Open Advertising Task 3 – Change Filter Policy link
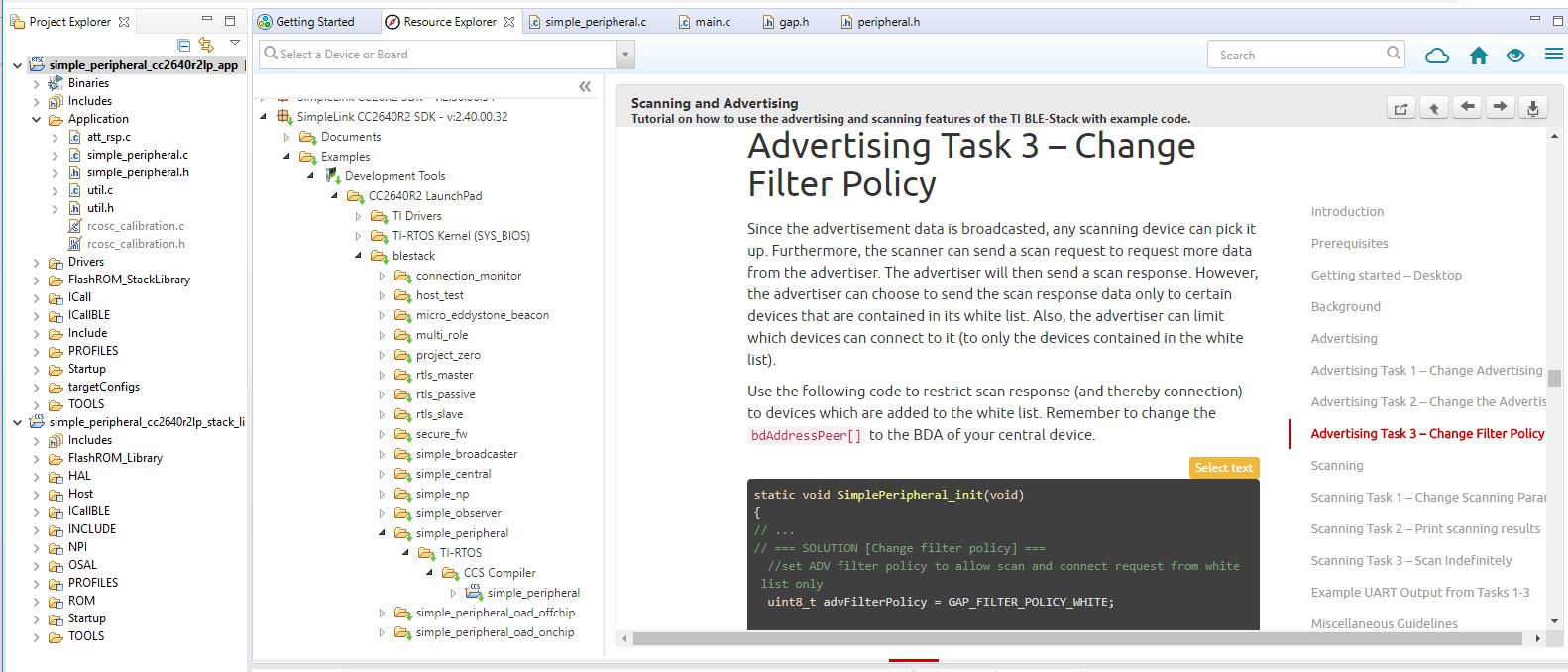The width and height of the screenshot is (1568, 672). click(x=1427, y=434)
